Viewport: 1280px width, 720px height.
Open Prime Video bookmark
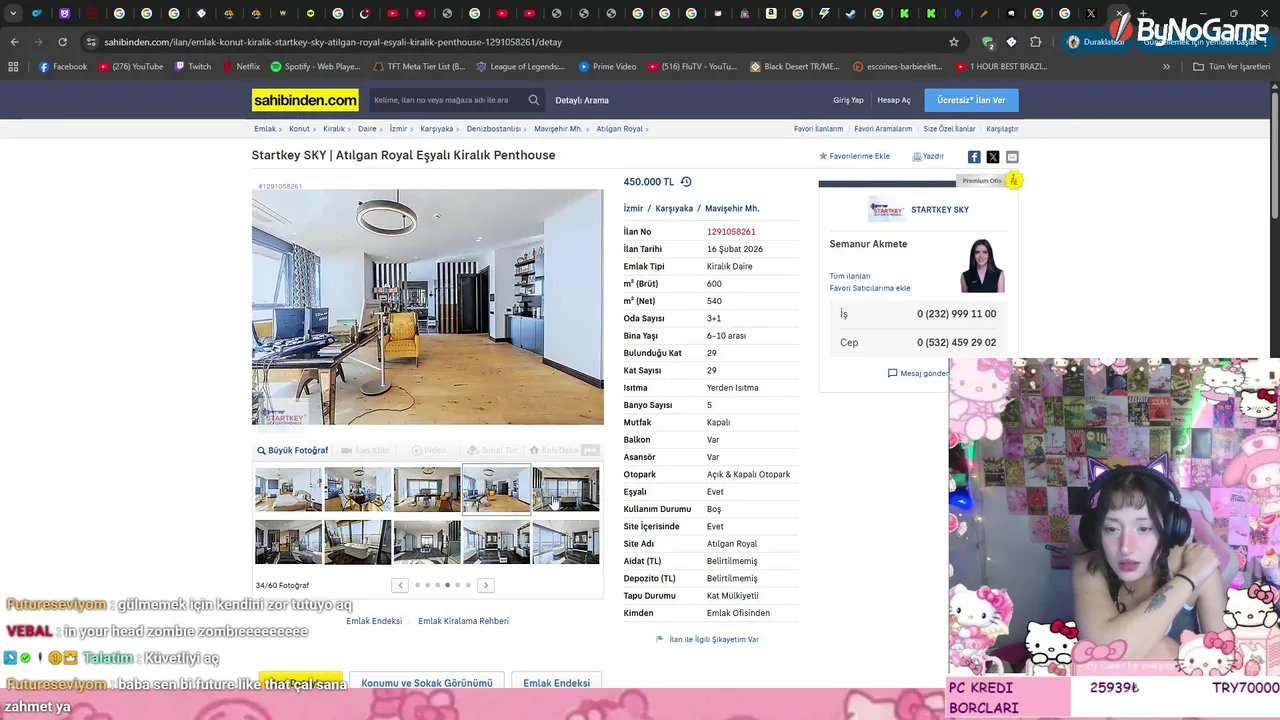click(x=607, y=67)
